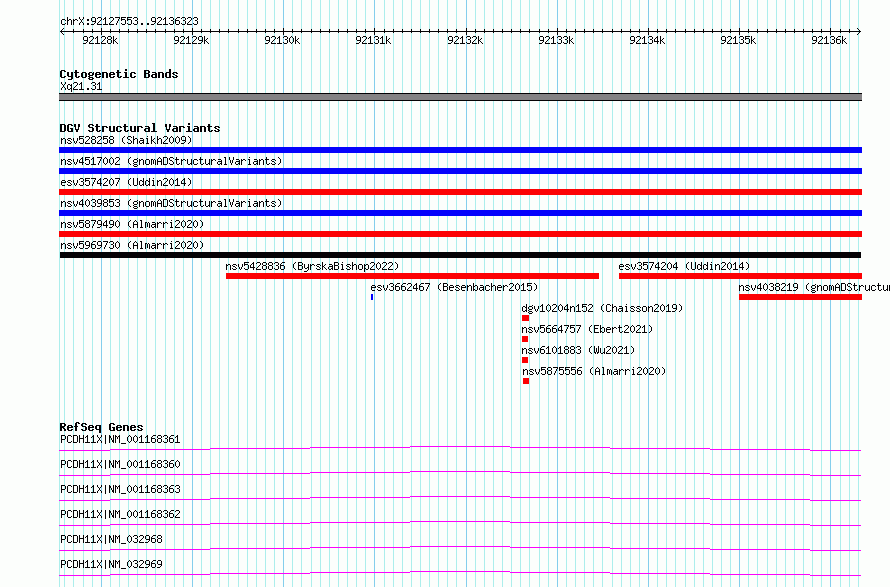Click the 92130k position on the ruler
Image resolution: width=890 pixels, height=587 pixels.
[282, 40]
